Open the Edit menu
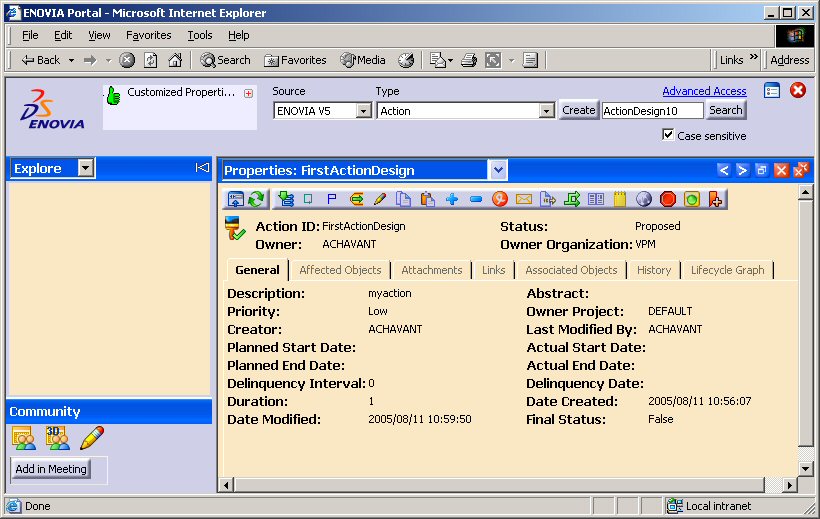 pyautogui.click(x=63, y=35)
